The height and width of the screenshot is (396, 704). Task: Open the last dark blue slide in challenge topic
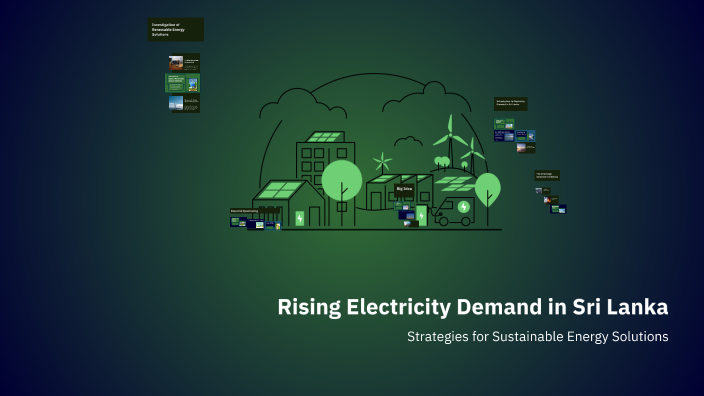(x=558, y=209)
